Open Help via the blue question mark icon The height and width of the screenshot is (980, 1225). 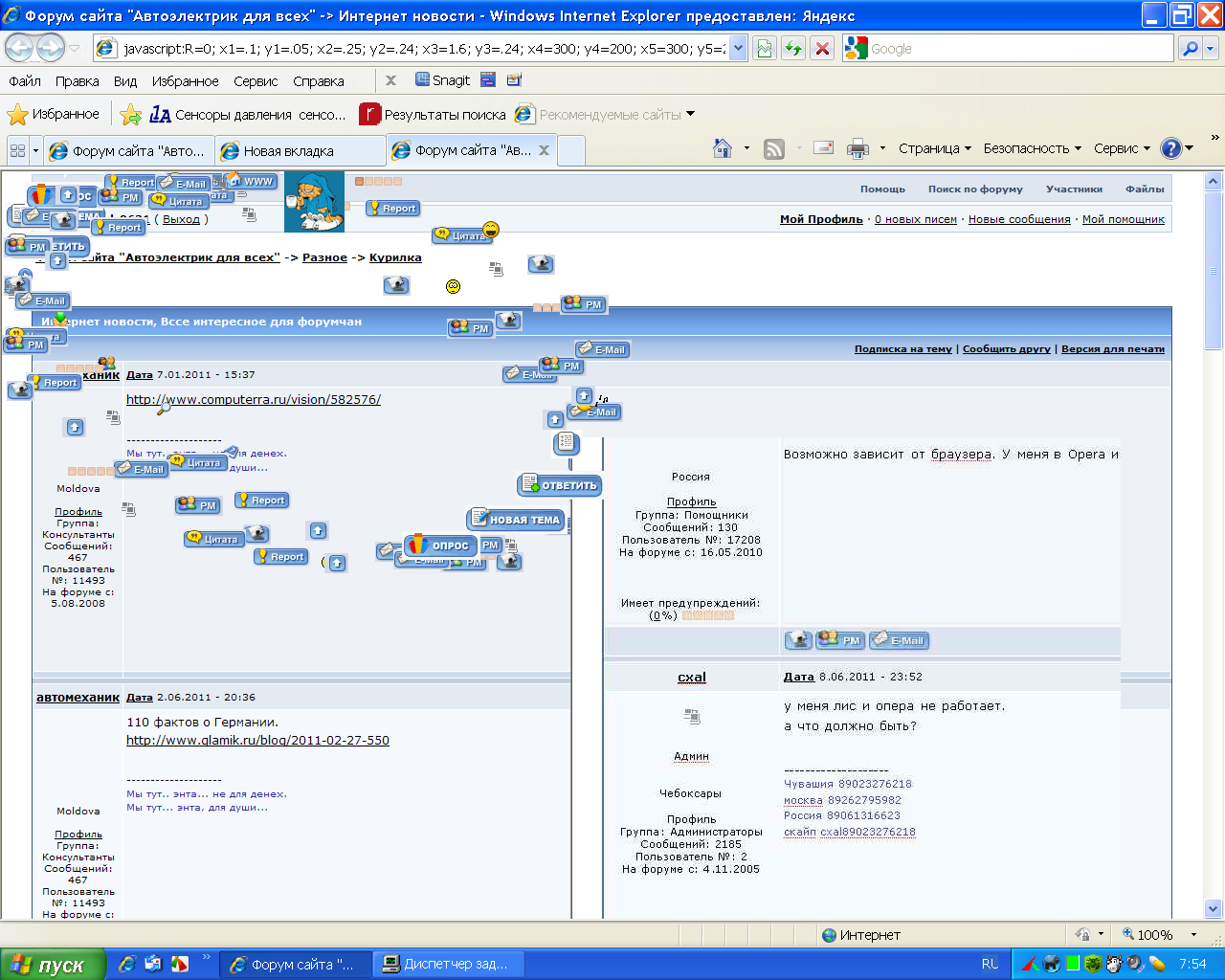1170,148
